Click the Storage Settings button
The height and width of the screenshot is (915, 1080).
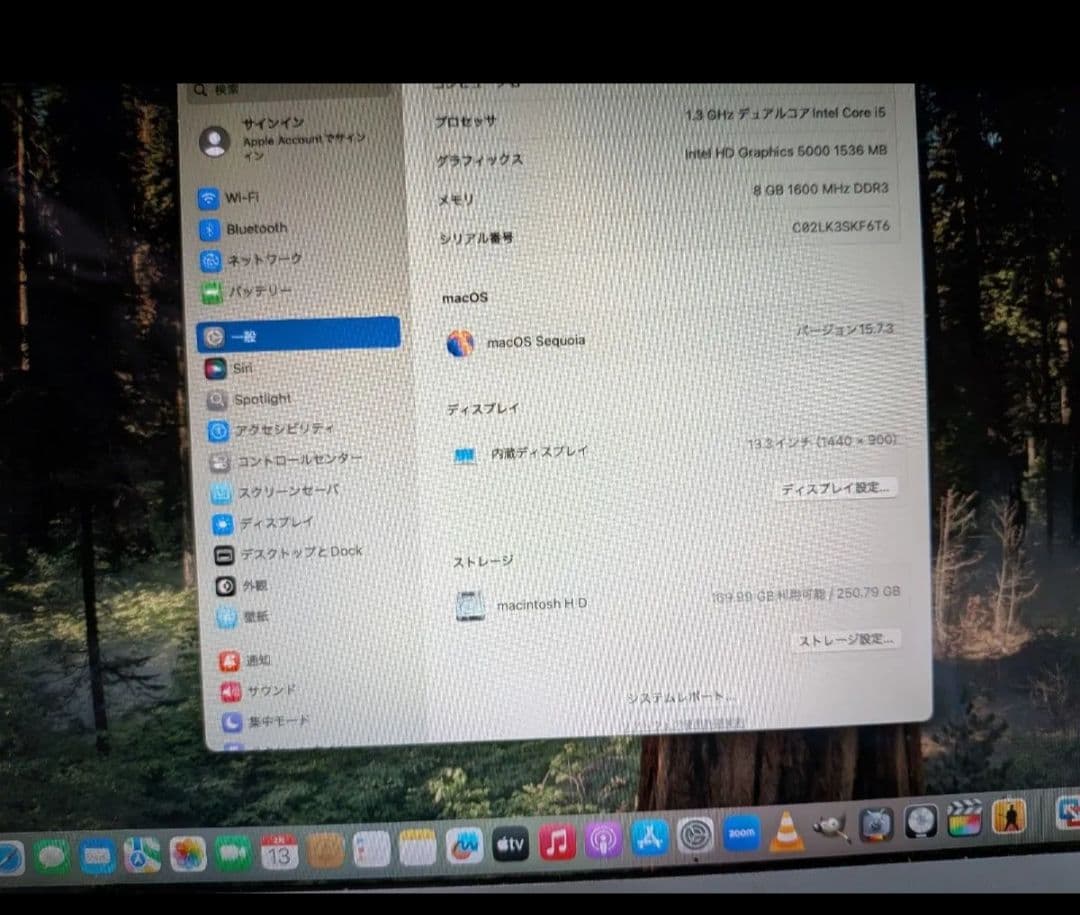click(845, 638)
